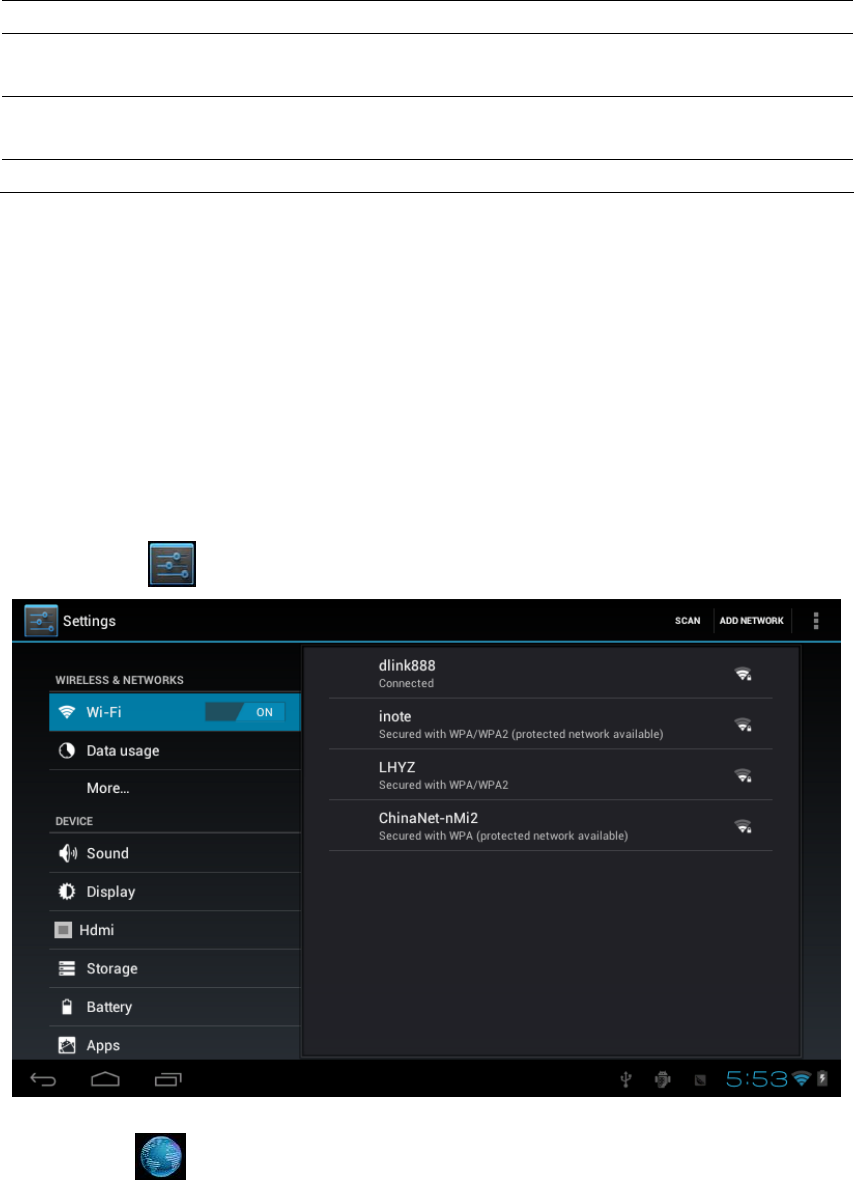Open the three-dot overflow menu
The image size is (854, 1180).
click(x=816, y=621)
